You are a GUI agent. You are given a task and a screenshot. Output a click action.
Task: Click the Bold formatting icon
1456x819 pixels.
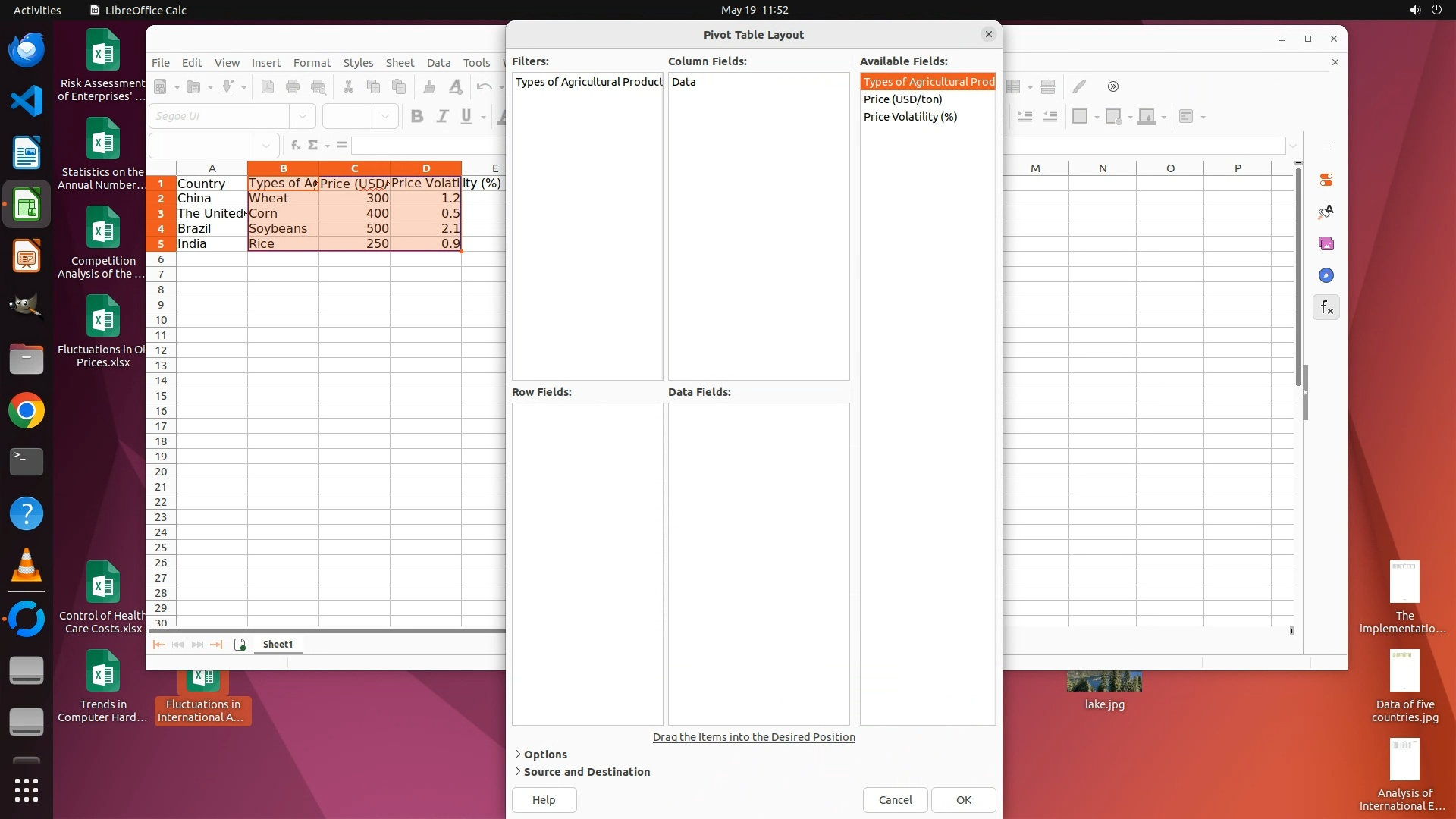(x=416, y=116)
